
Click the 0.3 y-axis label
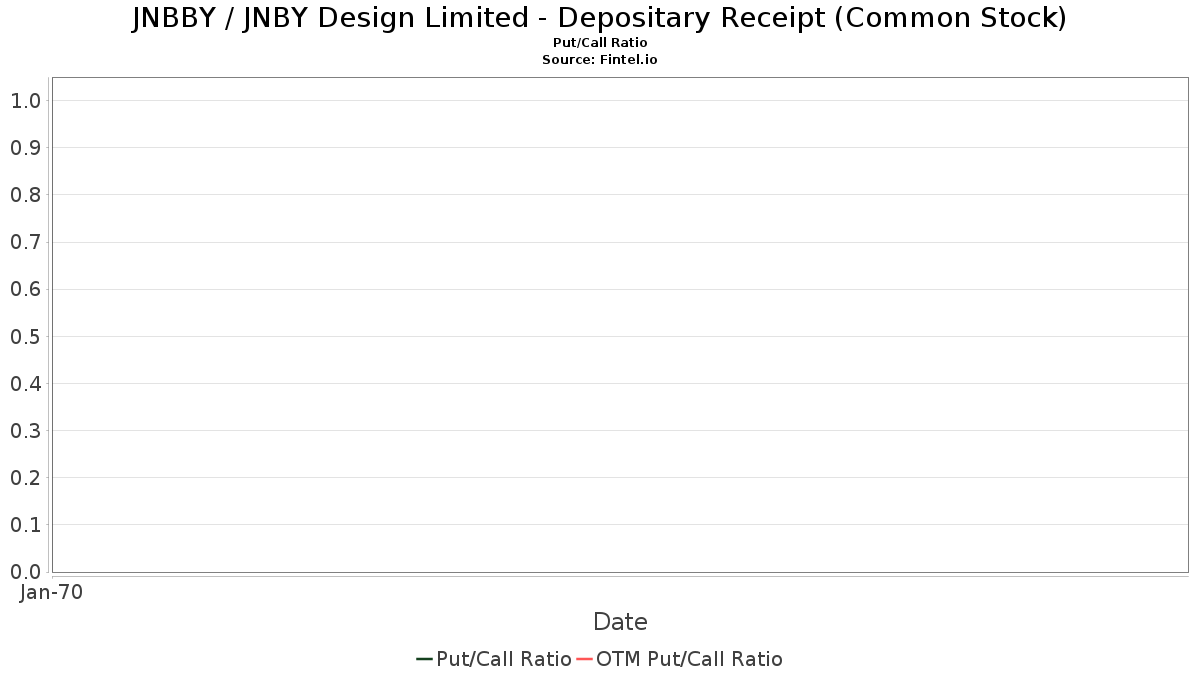pyautogui.click(x=25, y=431)
